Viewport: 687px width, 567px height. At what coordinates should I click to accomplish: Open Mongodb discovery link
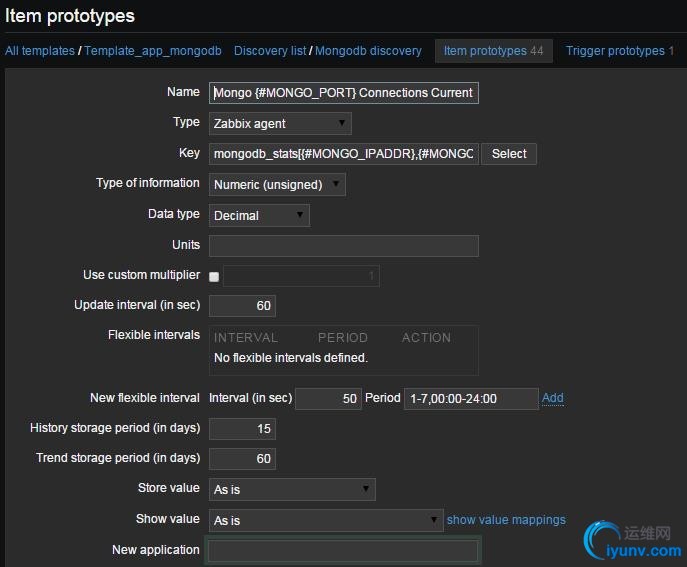(368, 51)
